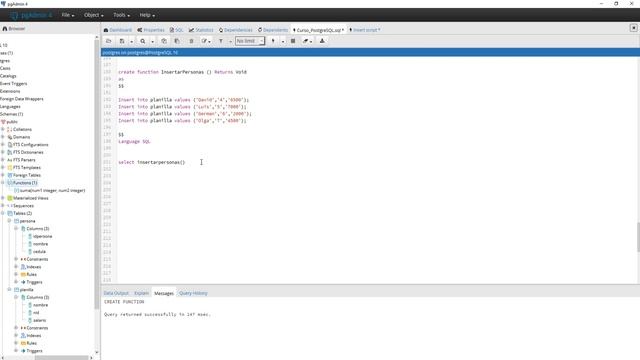Open the File menu
640x360 pixels.
[67, 15]
